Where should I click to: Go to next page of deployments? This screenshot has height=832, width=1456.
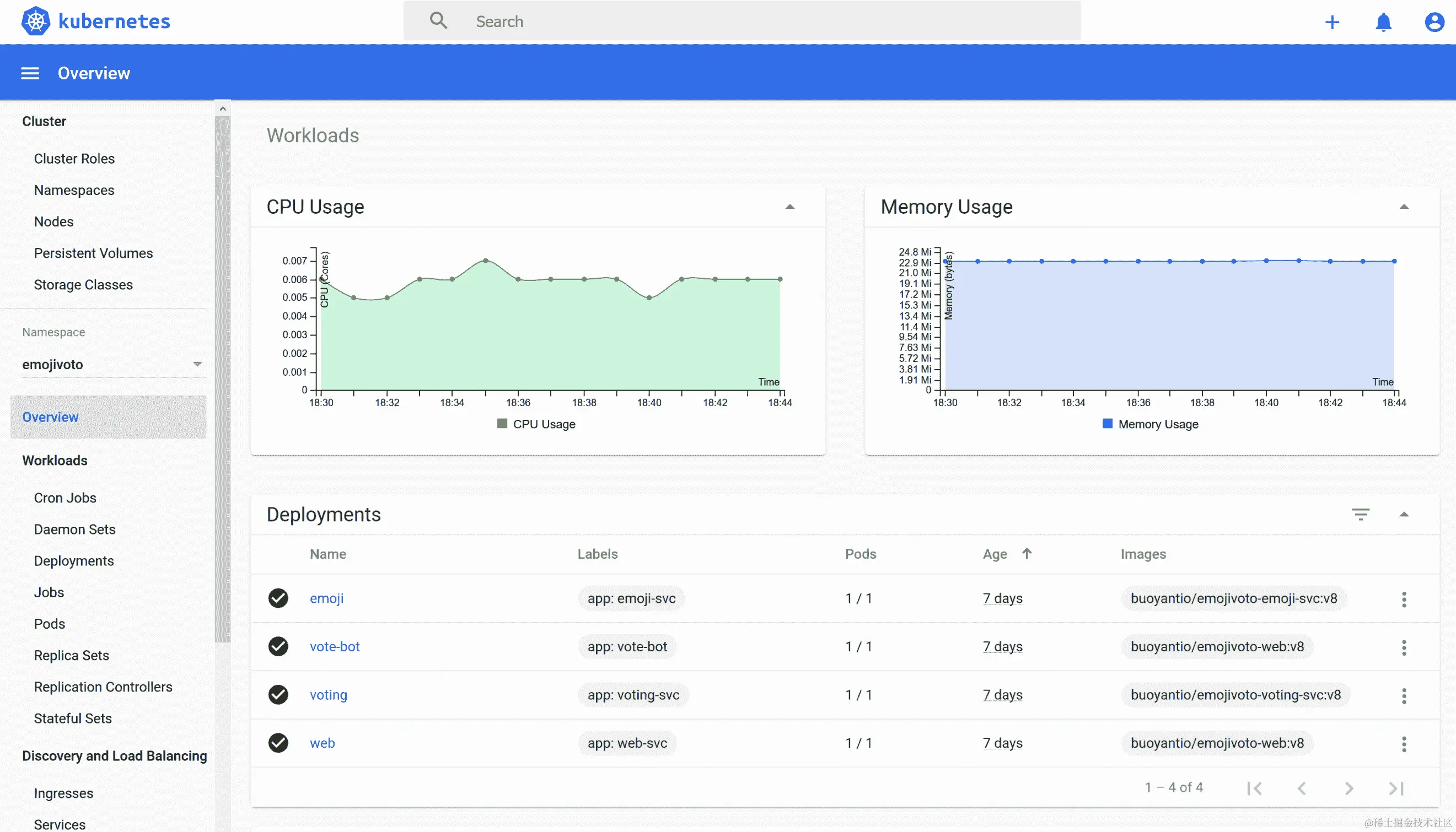coord(1348,788)
